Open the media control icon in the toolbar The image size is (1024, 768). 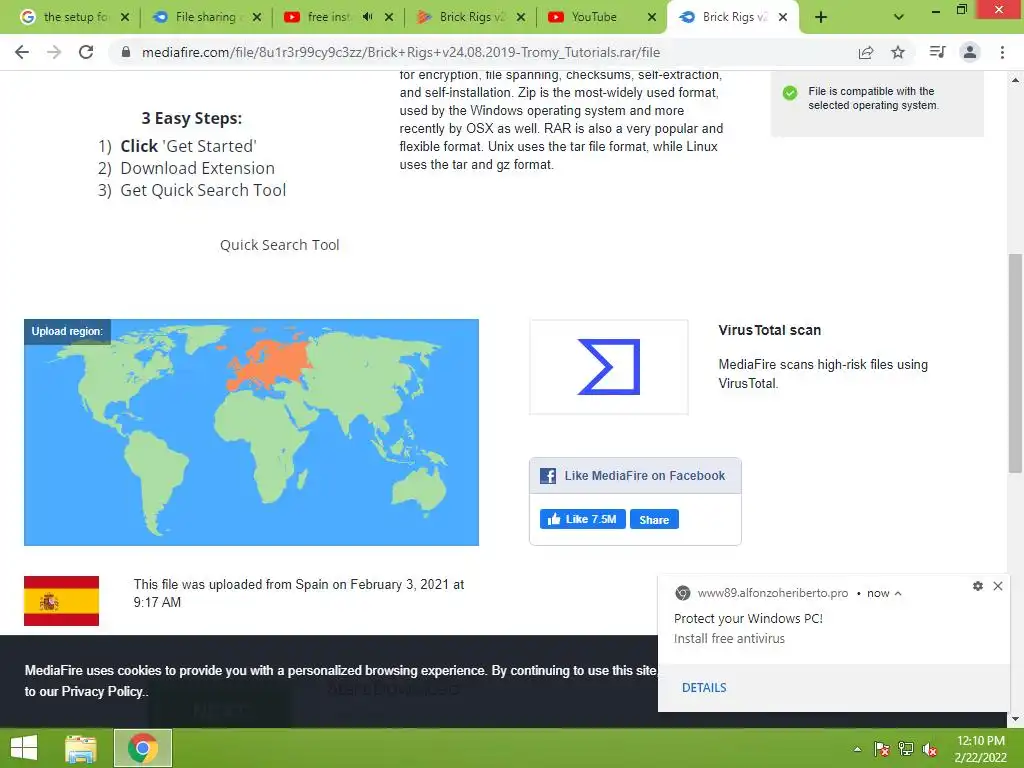coord(937,52)
